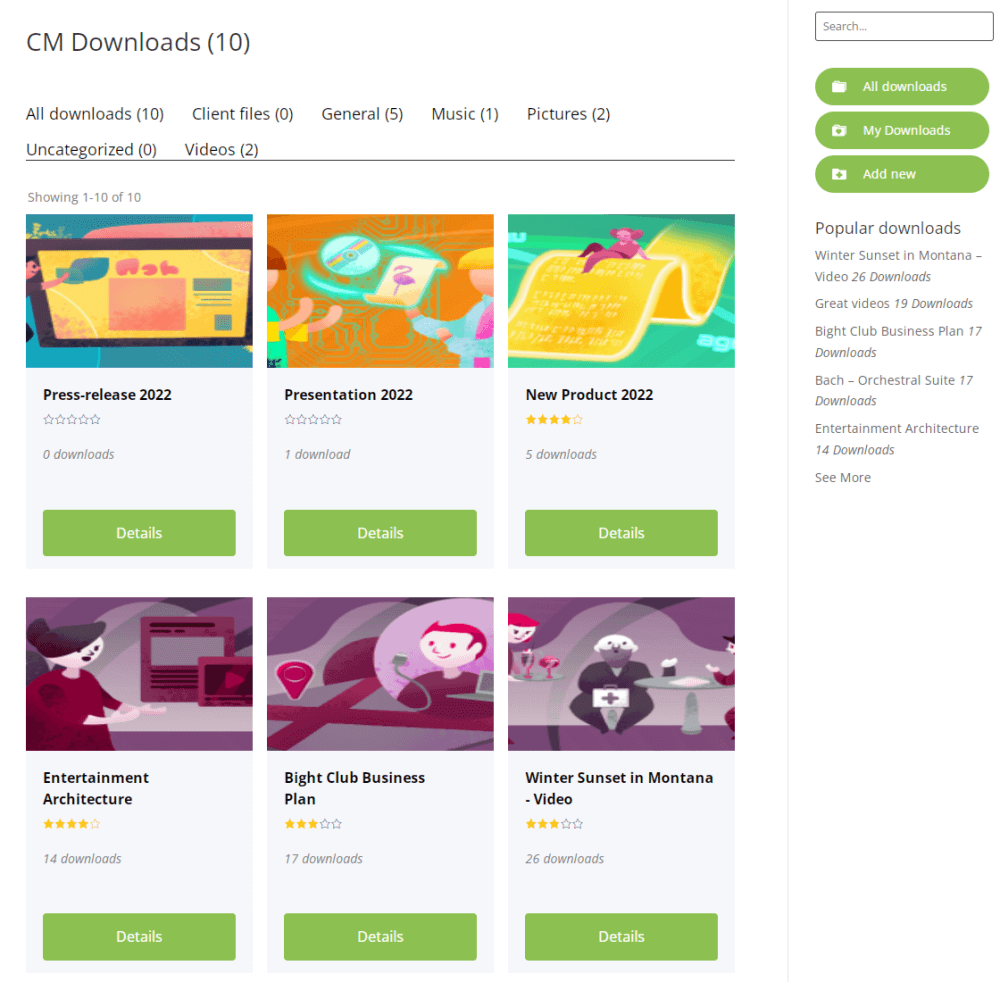
Task: Click star rating under Press-release 2022
Action: pos(72,420)
